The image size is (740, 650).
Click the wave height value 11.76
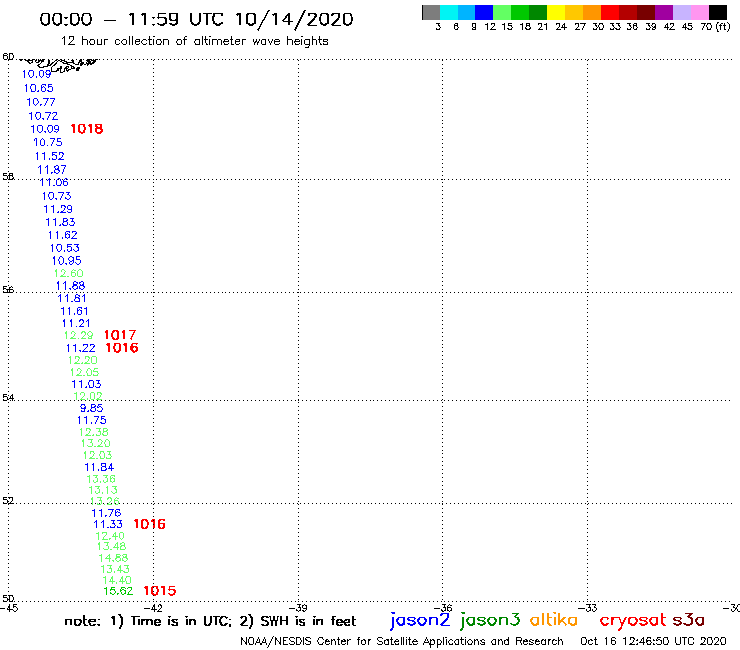(106, 513)
